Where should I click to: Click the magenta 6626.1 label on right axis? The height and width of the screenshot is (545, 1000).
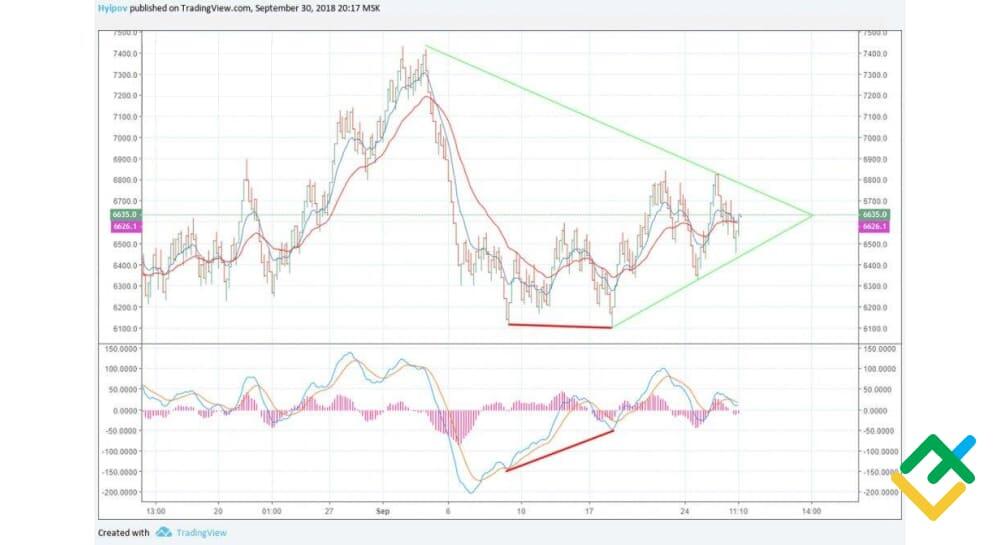pyautogui.click(x=875, y=227)
